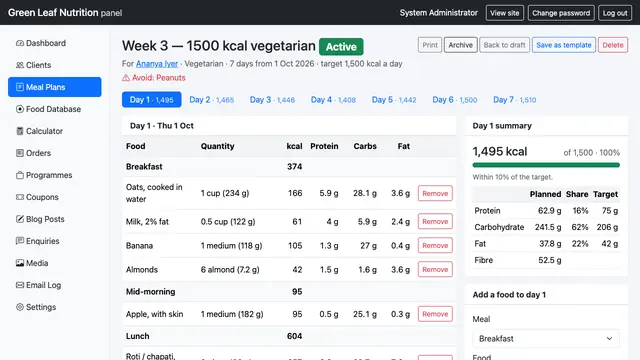
Task: Go to Clients section
Action: pos(55,65)
